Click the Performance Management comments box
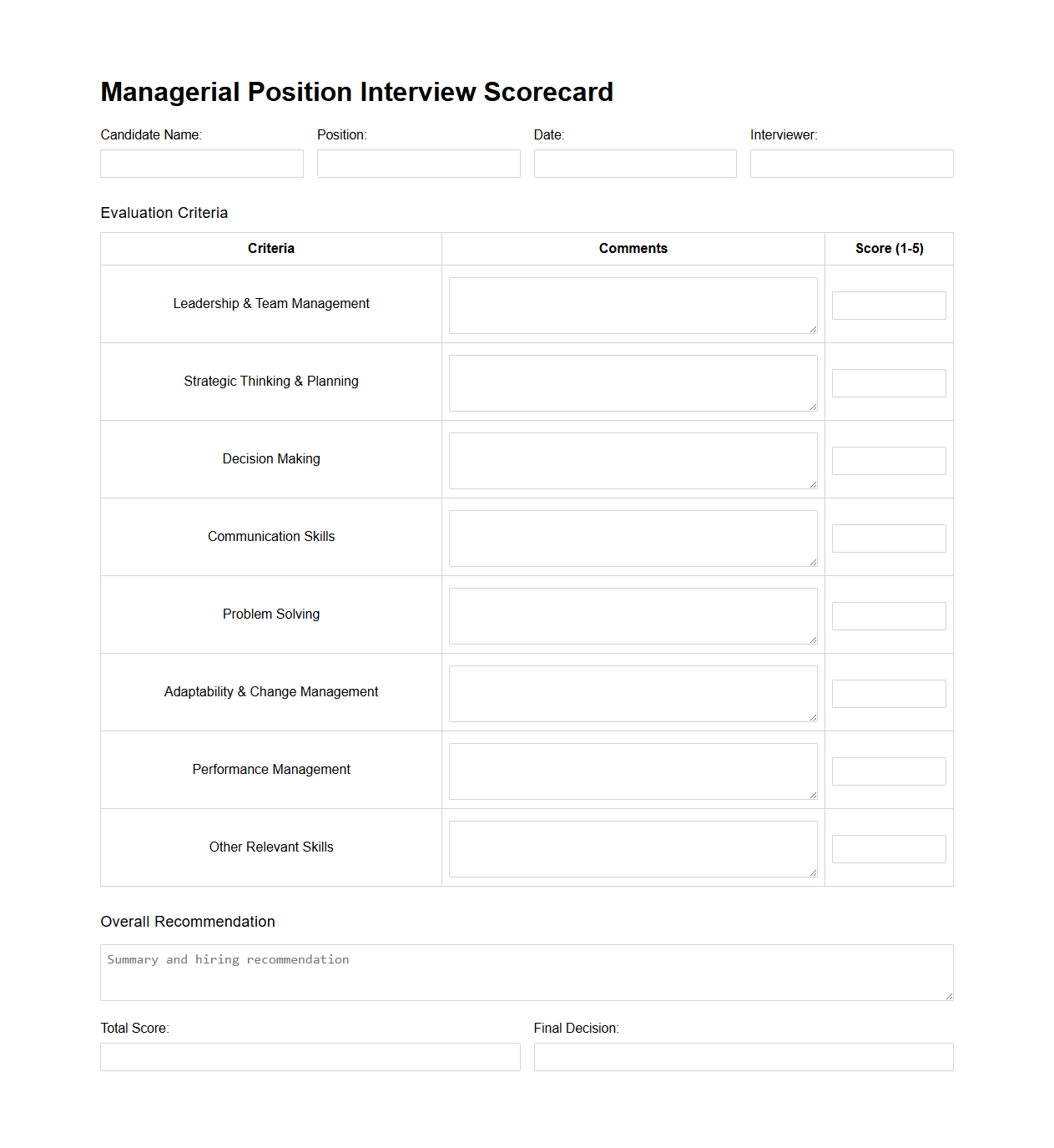1054x1148 pixels. click(x=633, y=771)
